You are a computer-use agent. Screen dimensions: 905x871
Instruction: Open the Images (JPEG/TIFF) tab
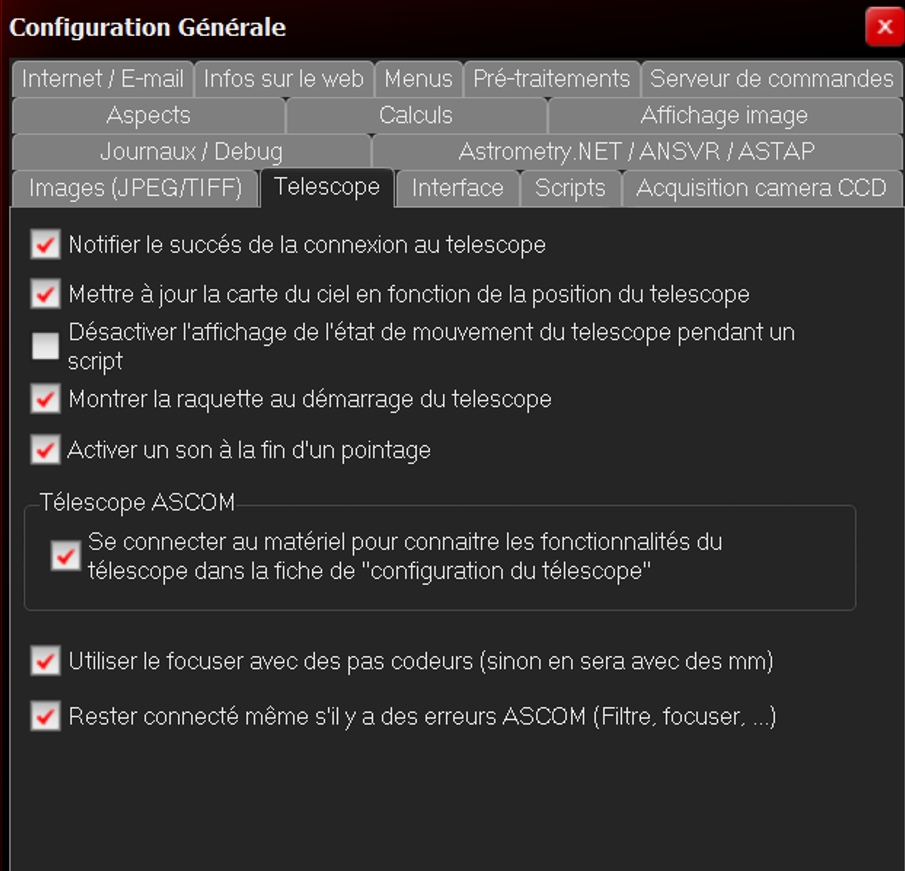[x=135, y=188]
